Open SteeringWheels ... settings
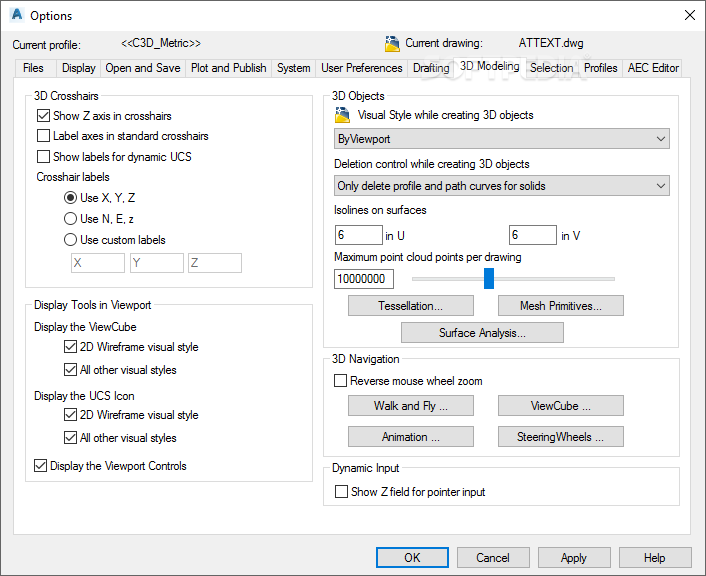Image resolution: width=706 pixels, height=576 pixels. pos(561,437)
